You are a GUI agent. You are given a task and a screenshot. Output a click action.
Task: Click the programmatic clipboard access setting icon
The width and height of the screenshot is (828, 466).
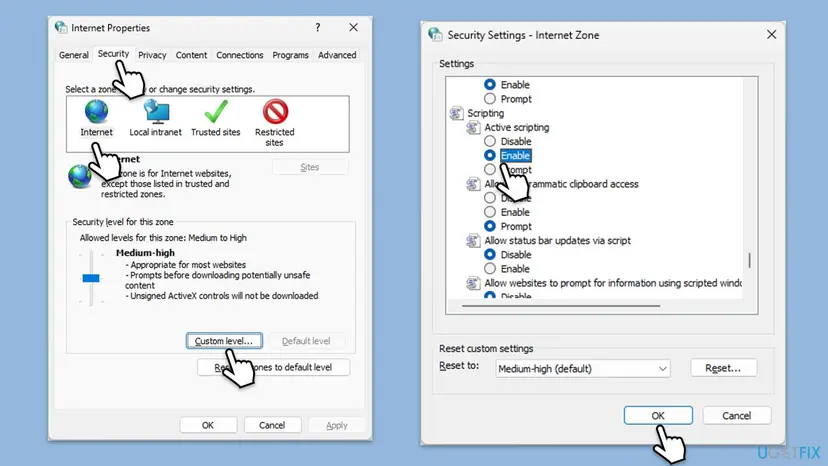[473, 184]
